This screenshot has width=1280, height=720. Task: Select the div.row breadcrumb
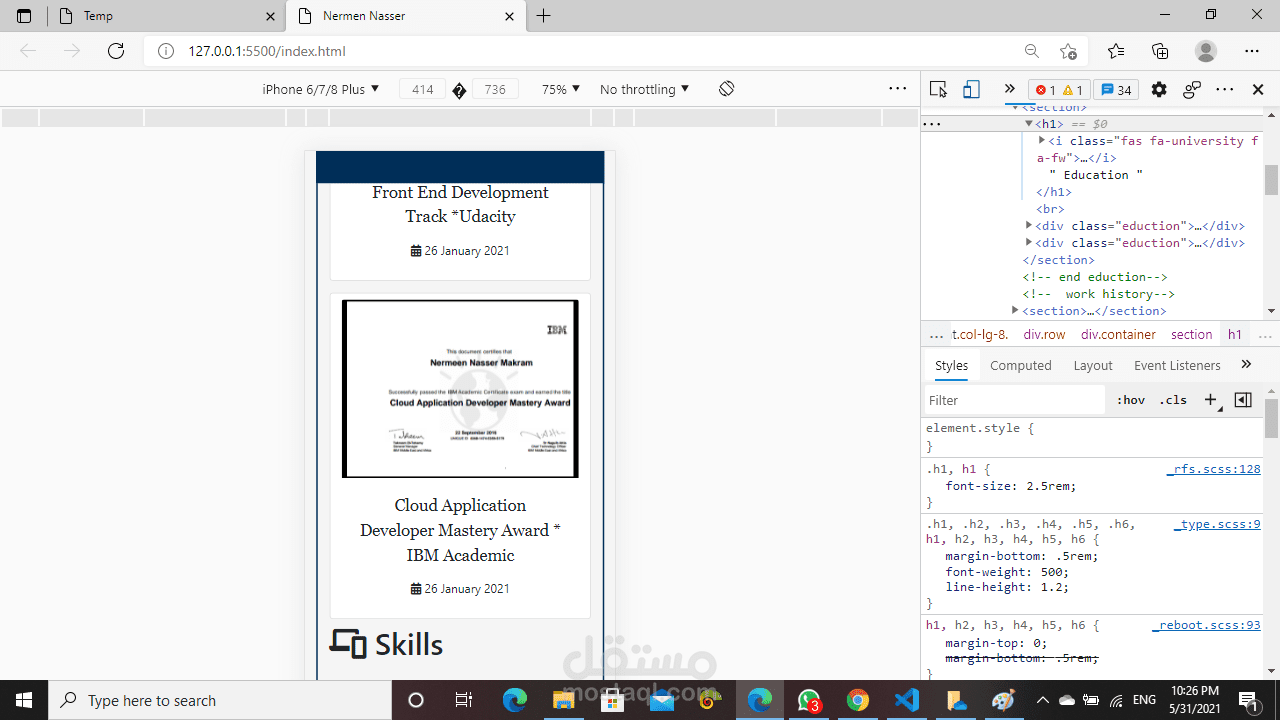click(1044, 335)
